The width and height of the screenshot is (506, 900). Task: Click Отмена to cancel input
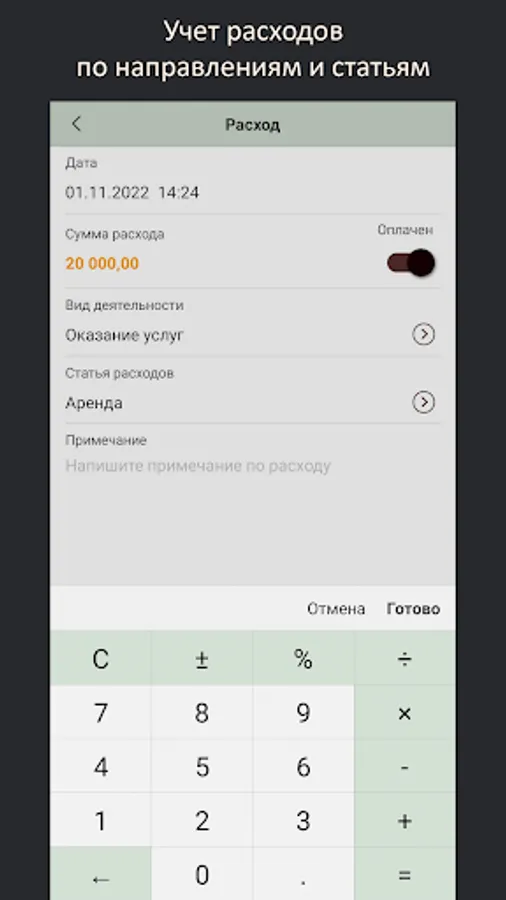(336, 608)
